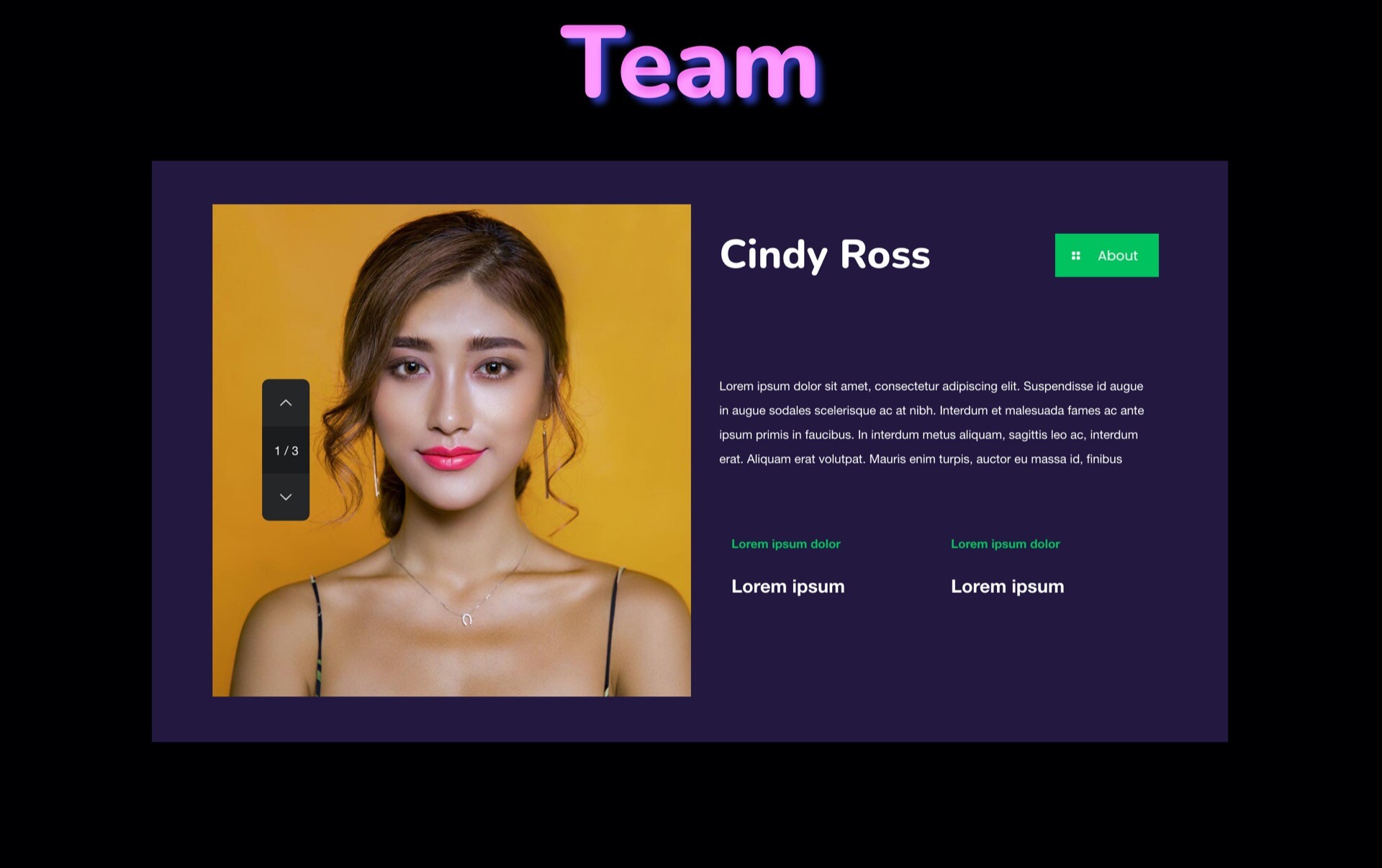Click the 1 / 3 slide counter
The image size is (1382, 868).
point(286,451)
